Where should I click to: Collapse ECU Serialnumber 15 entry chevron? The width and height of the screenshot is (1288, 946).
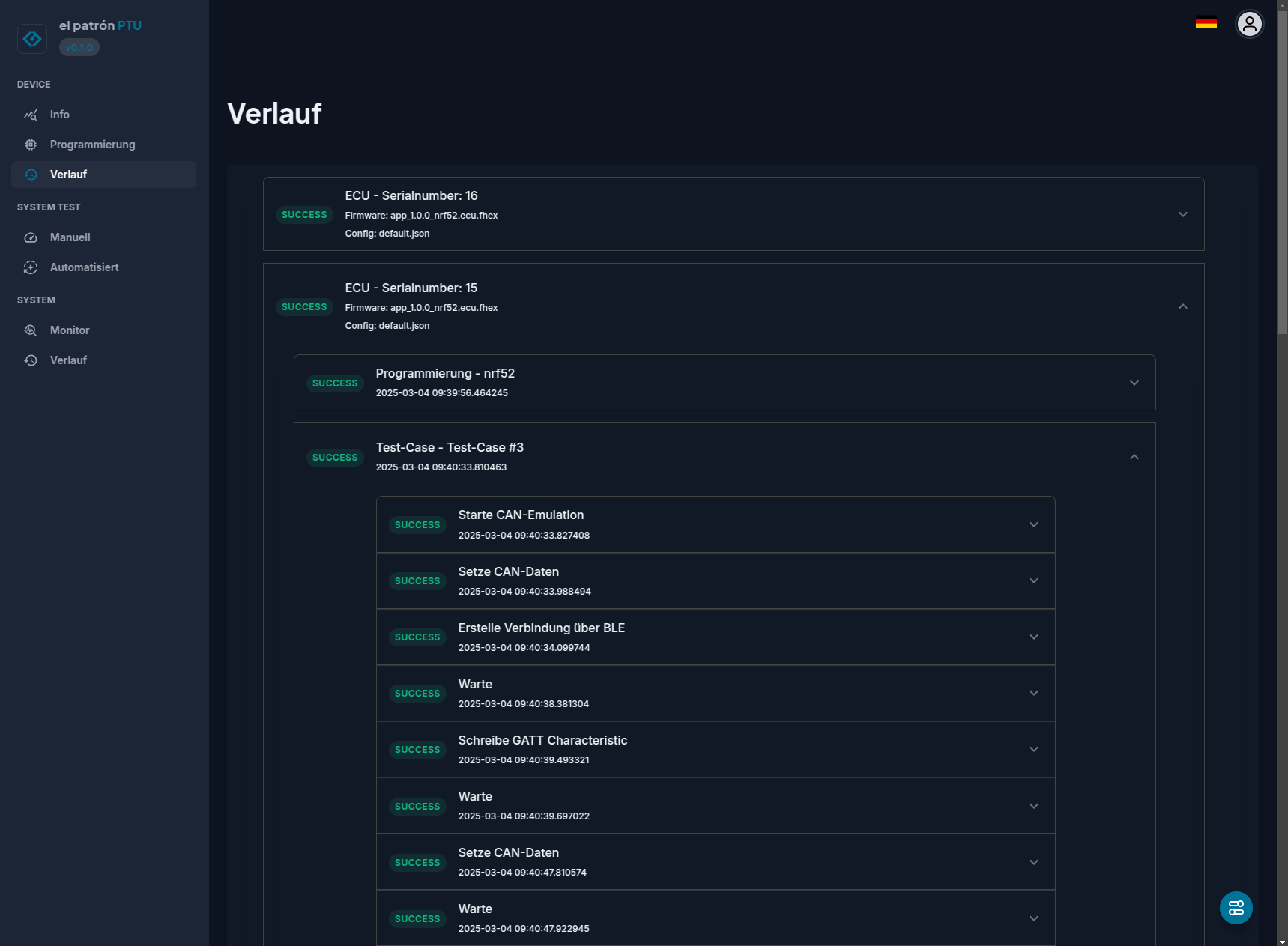[x=1182, y=306]
